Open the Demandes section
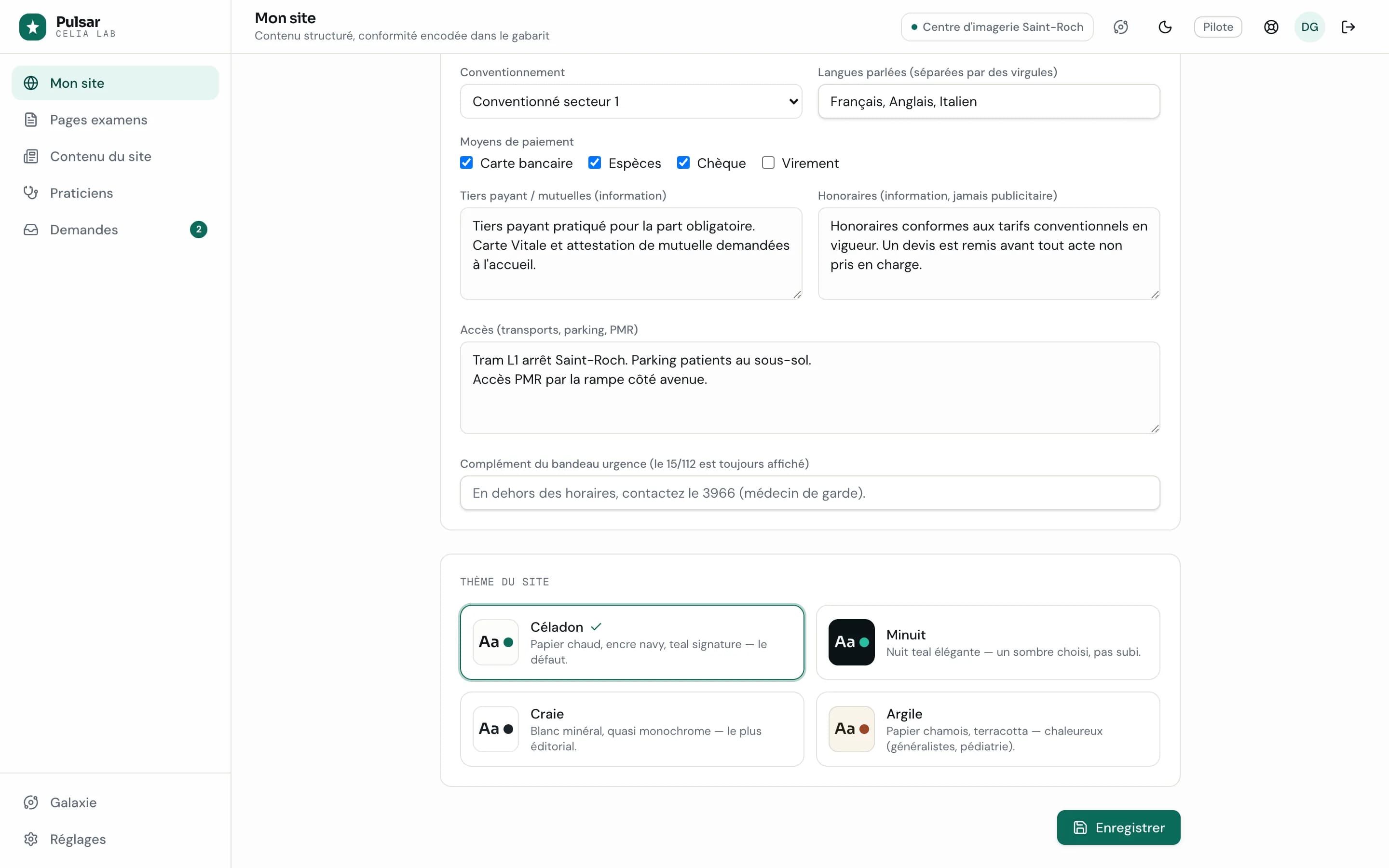Viewport: 1389px width, 868px height. [x=115, y=230]
